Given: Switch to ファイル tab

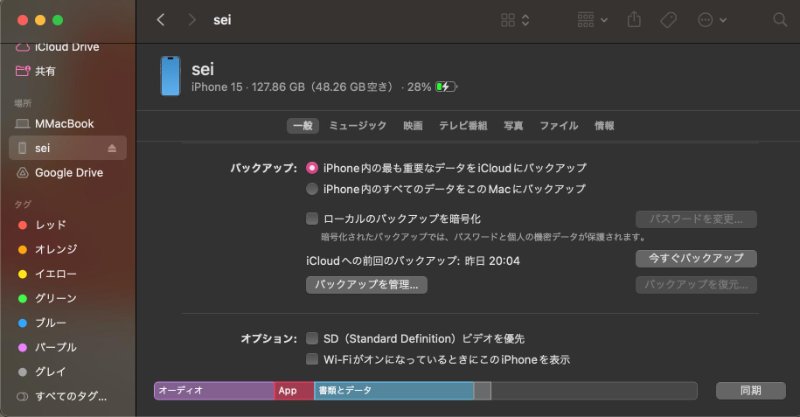Looking at the screenshot, I should click(x=559, y=126).
